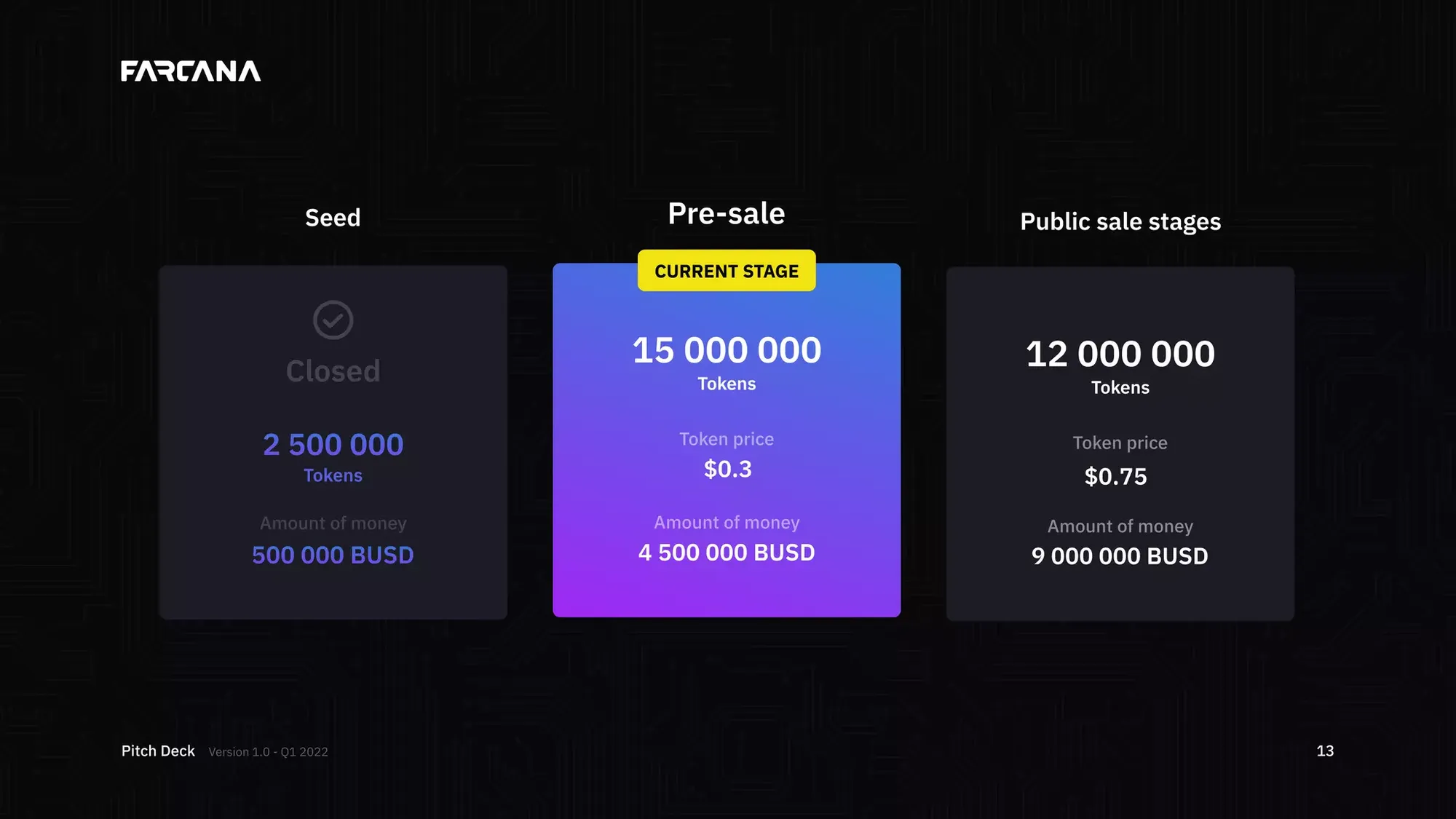The width and height of the screenshot is (1456, 819).
Task: Click the 4 500 000 BUSD amount
Action: click(727, 553)
